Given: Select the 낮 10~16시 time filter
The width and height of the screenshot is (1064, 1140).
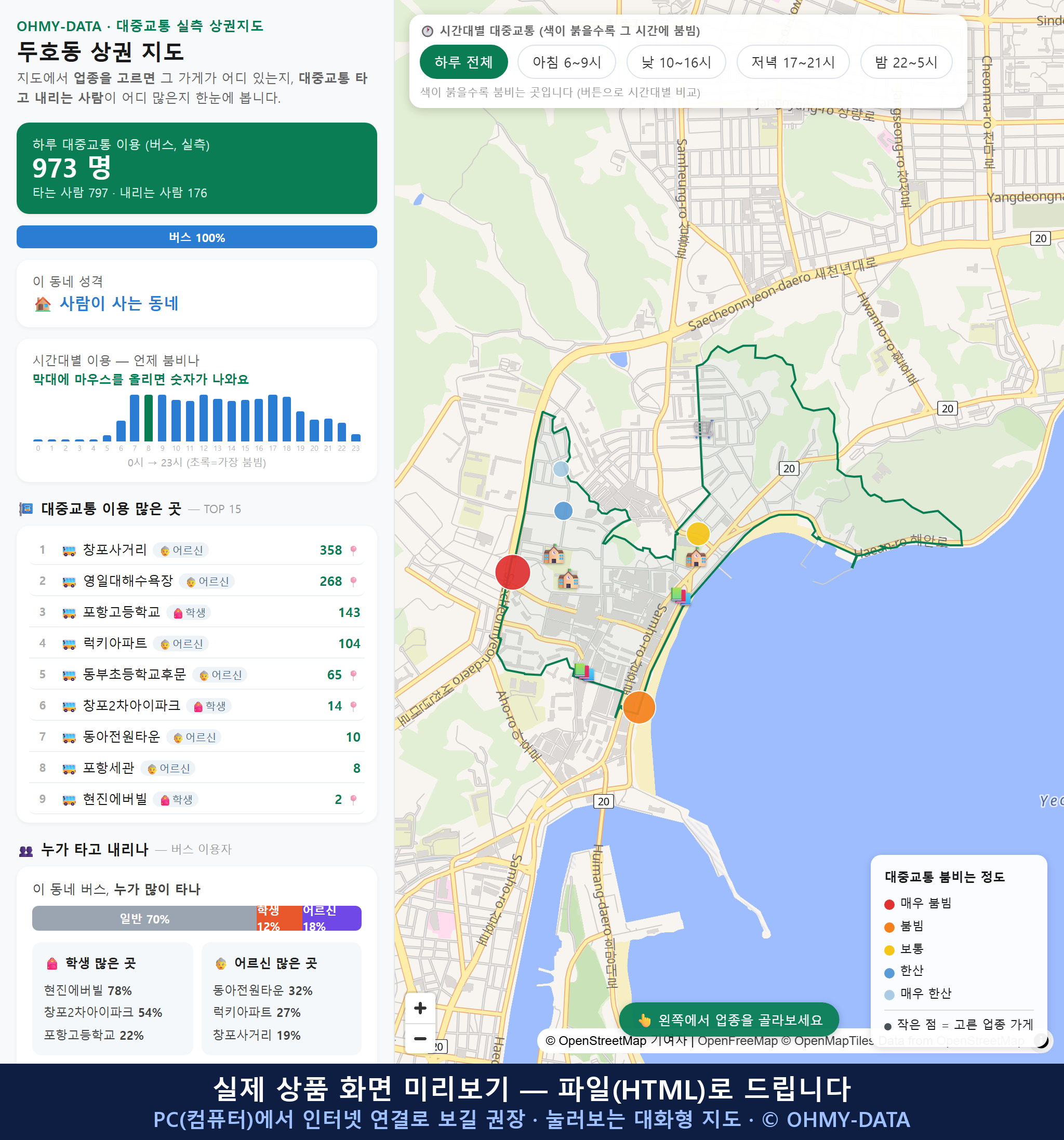Looking at the screenshot, I should (676, 62).
